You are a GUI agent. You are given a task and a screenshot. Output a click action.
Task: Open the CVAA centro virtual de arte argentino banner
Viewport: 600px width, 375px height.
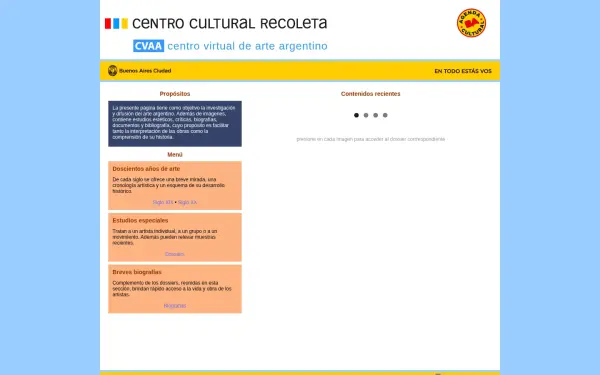tap(230, 46)
